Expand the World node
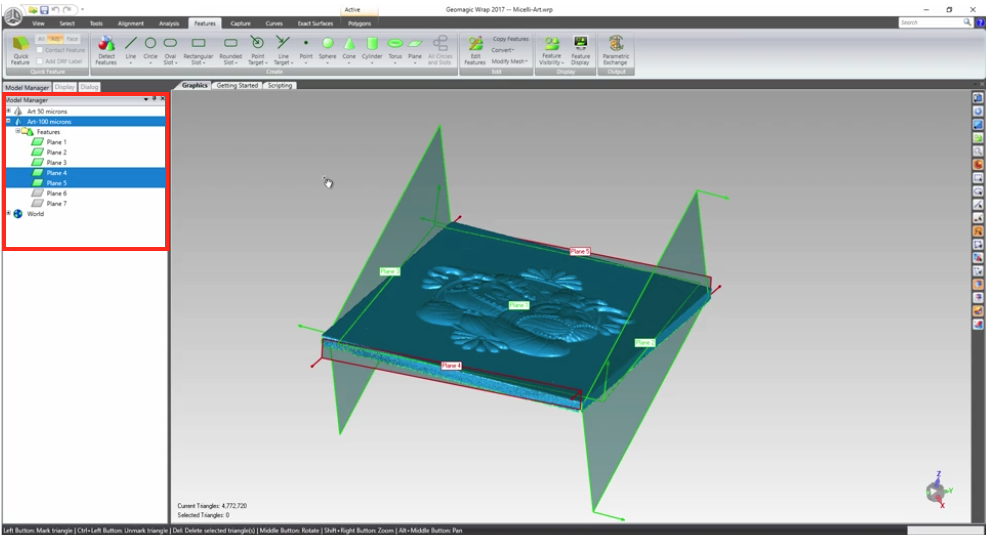 (8, 213)
